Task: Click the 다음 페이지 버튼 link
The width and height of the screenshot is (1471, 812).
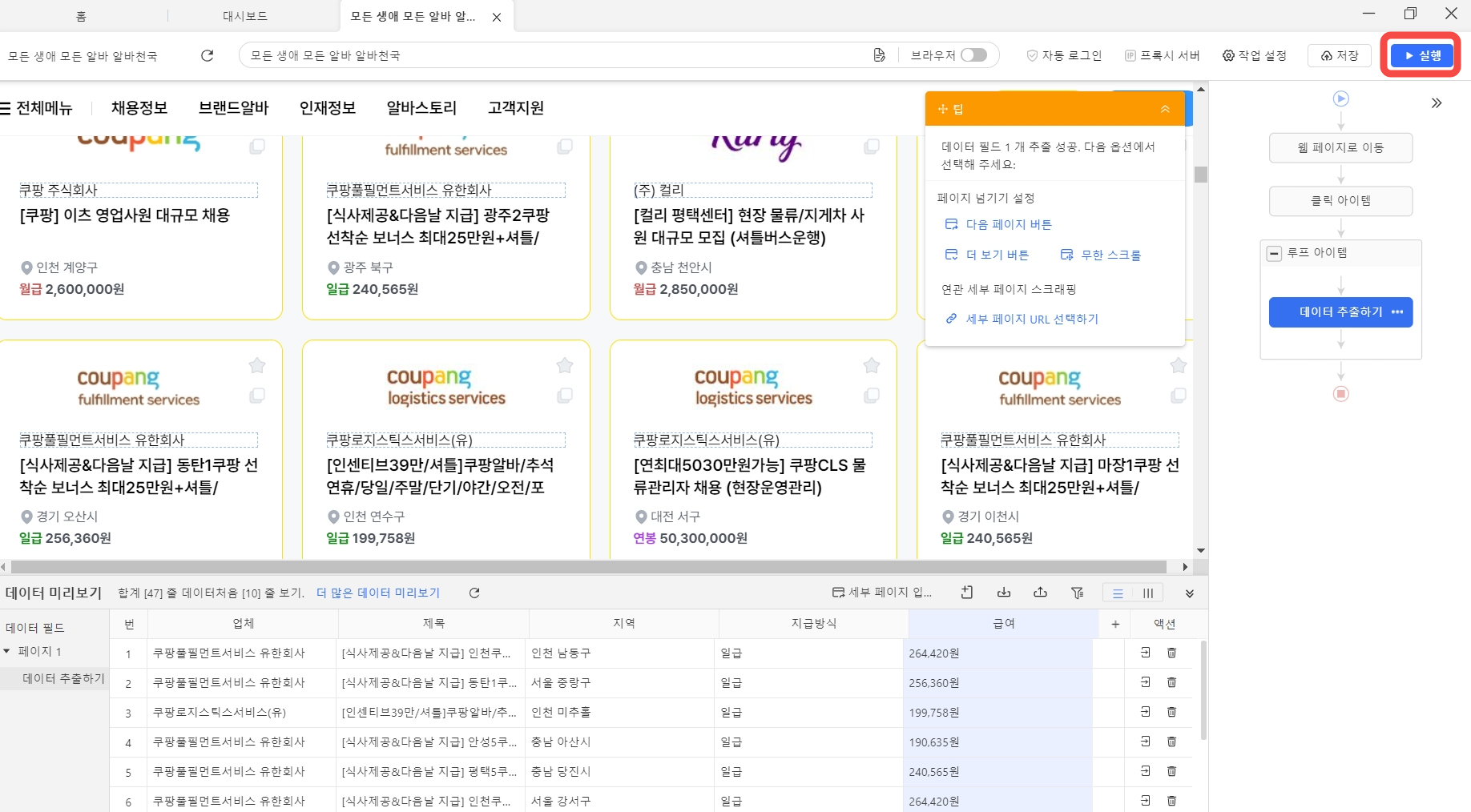Action: [1008, 224]
